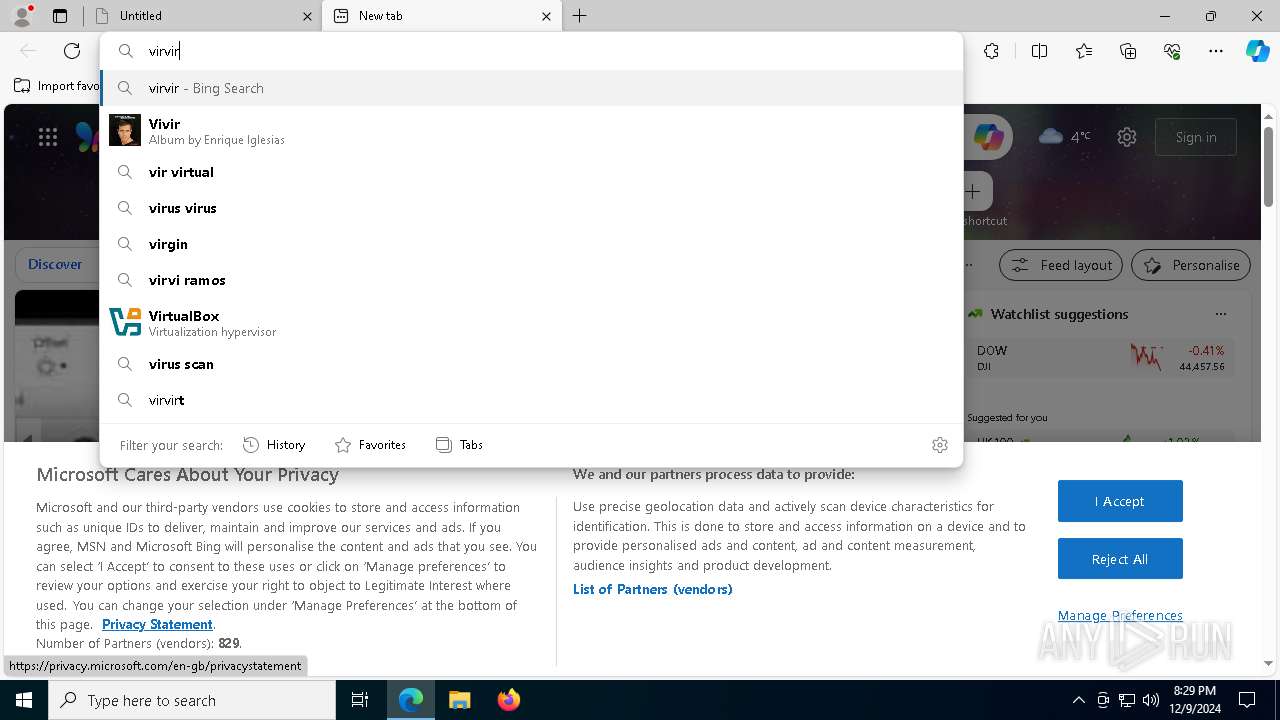
Task: Open the weather widget showing 4°C
Action: 1065,137
